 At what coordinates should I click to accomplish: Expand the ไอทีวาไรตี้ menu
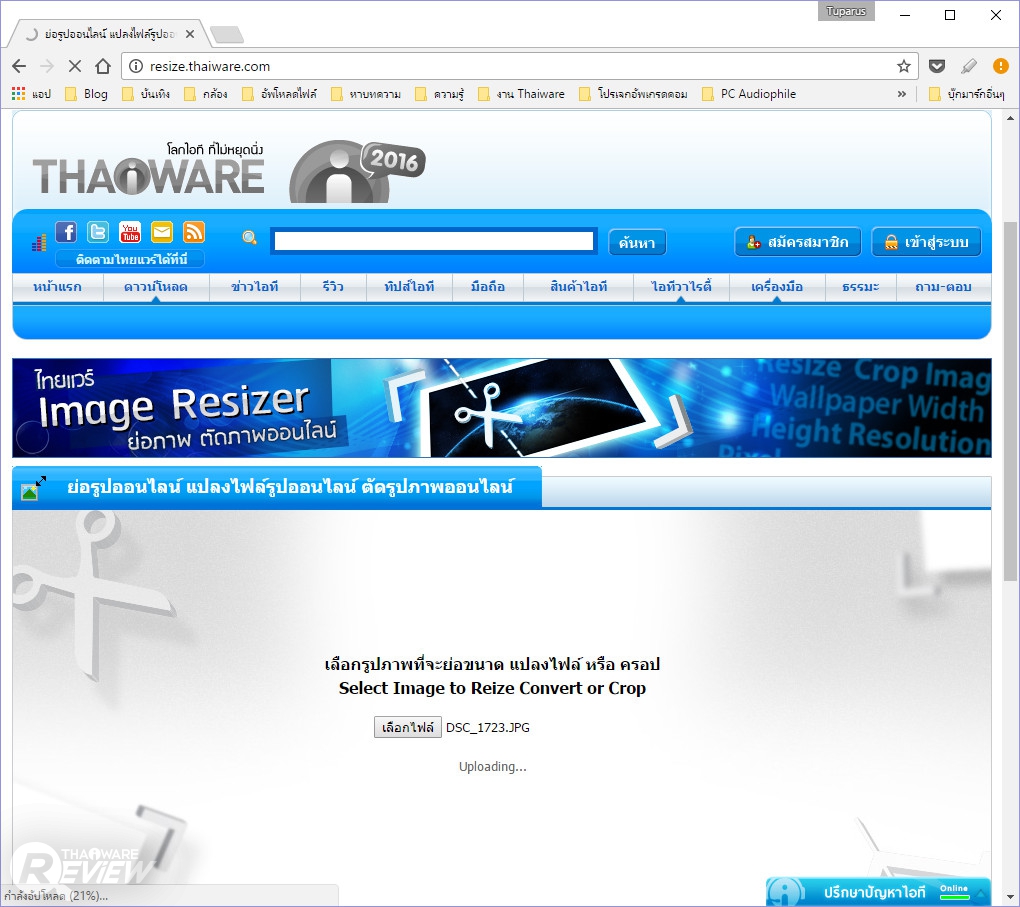681,287
